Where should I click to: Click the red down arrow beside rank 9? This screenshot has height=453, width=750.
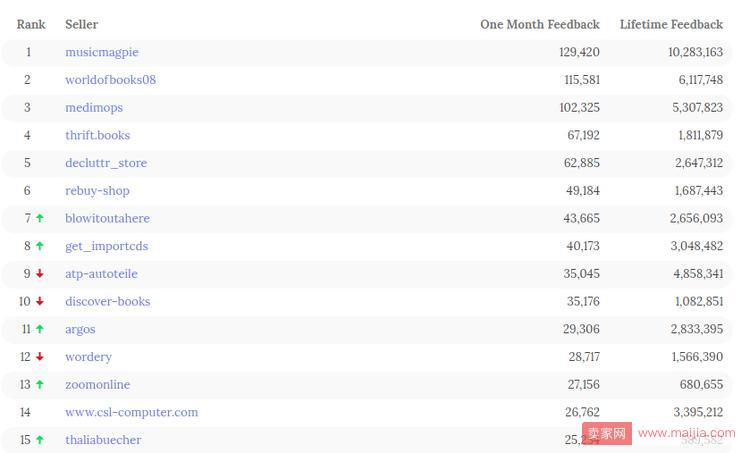[x=40, y=274]
